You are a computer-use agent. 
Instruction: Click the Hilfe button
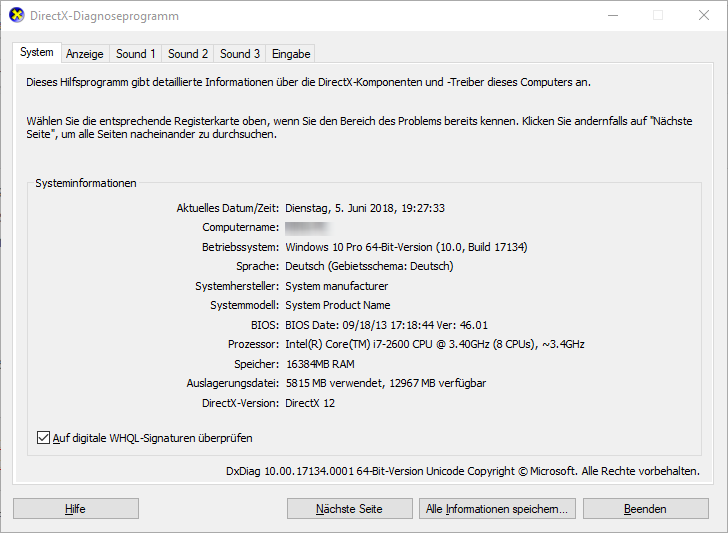[76, 509]
